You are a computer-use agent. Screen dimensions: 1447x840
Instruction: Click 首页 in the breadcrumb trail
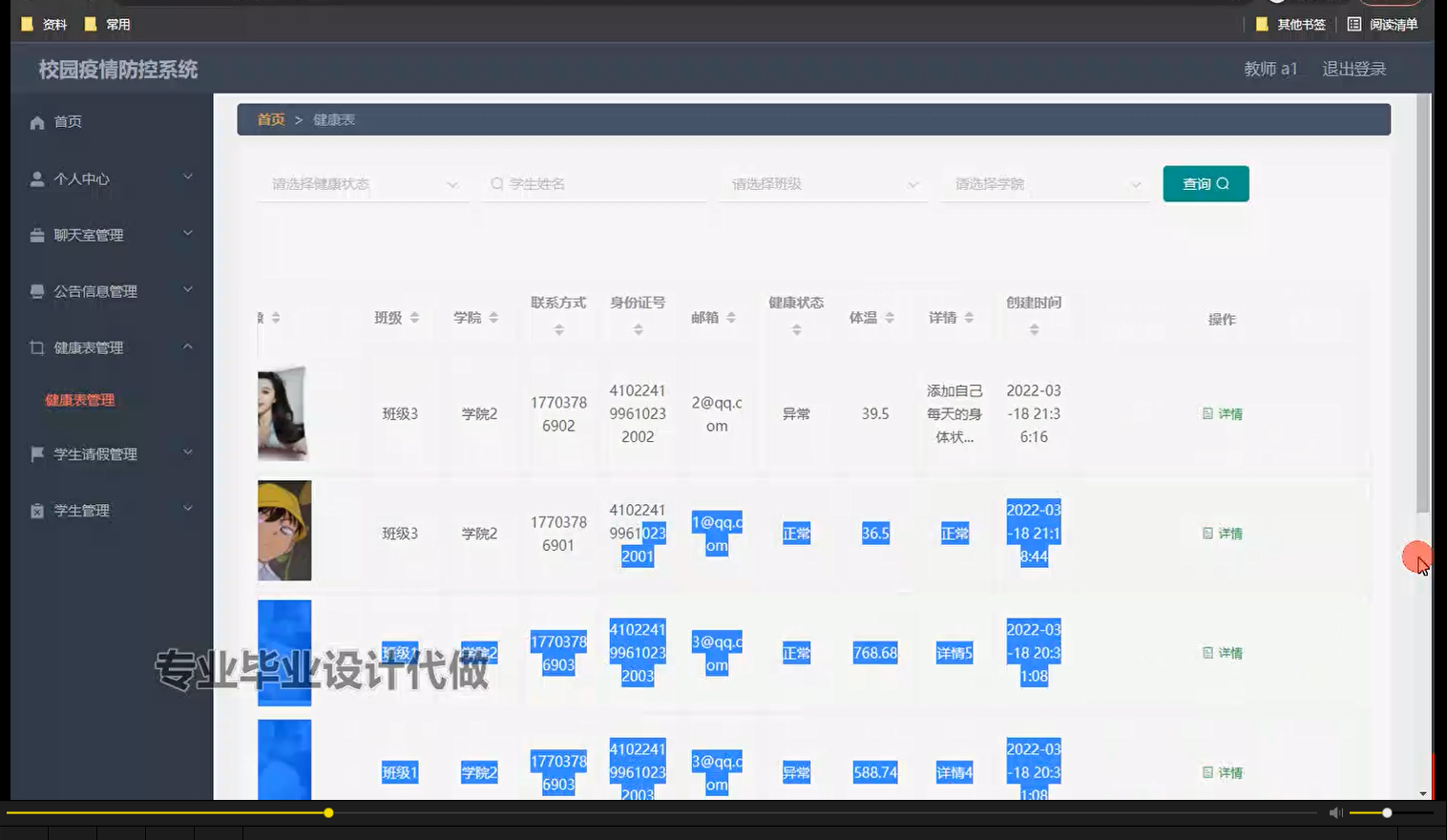pyautogui.click(x=269, y=119)
